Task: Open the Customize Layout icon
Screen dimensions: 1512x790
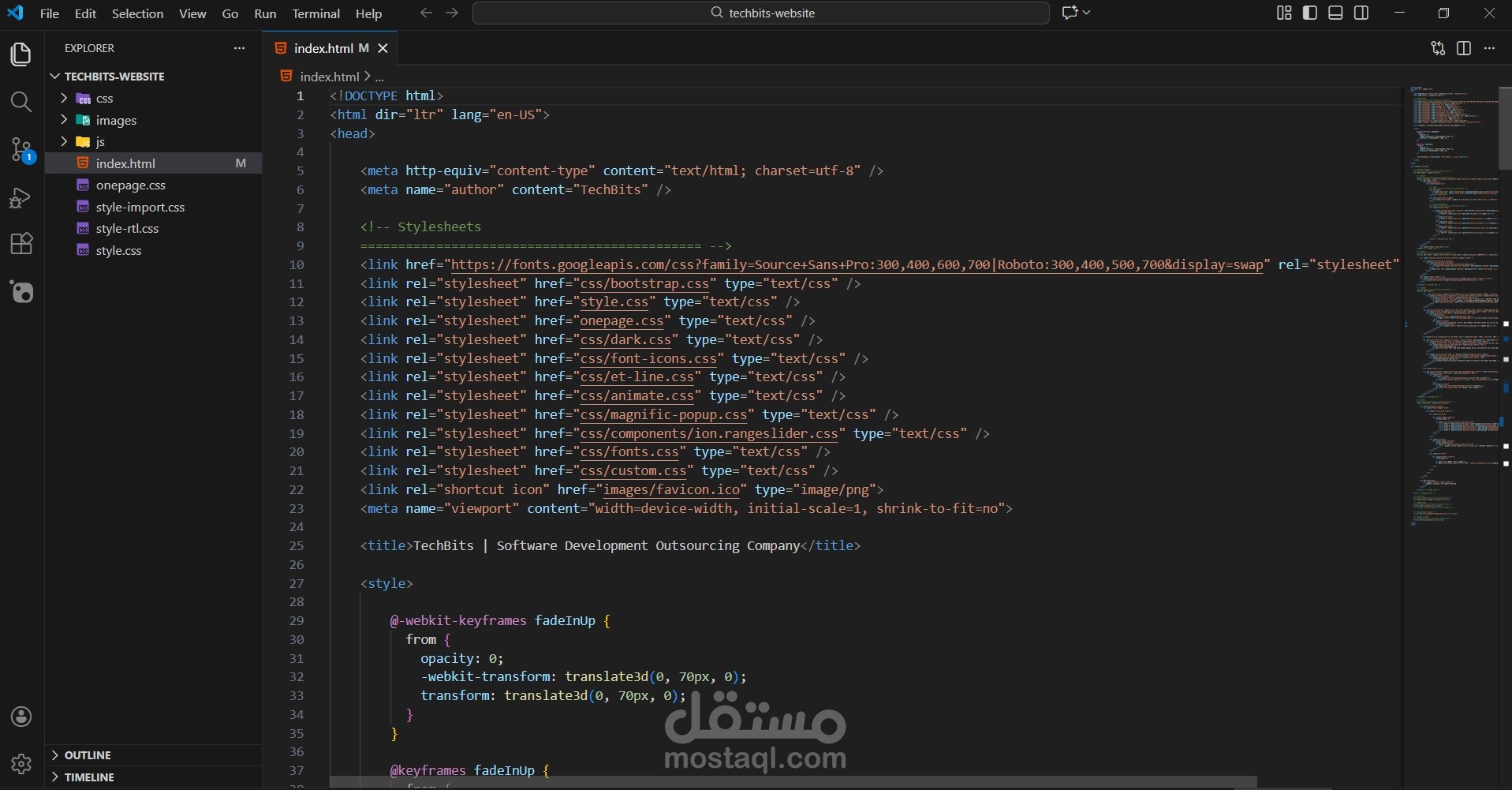Action: 1284,13
